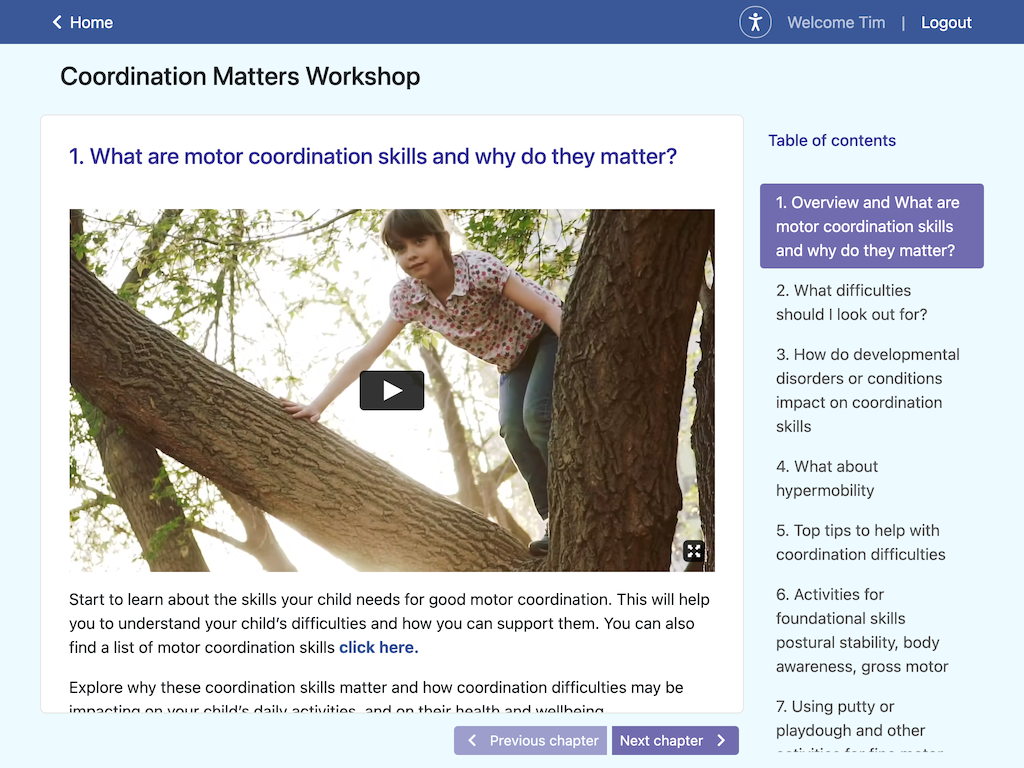Play the tree climbing video

(392, 391)
